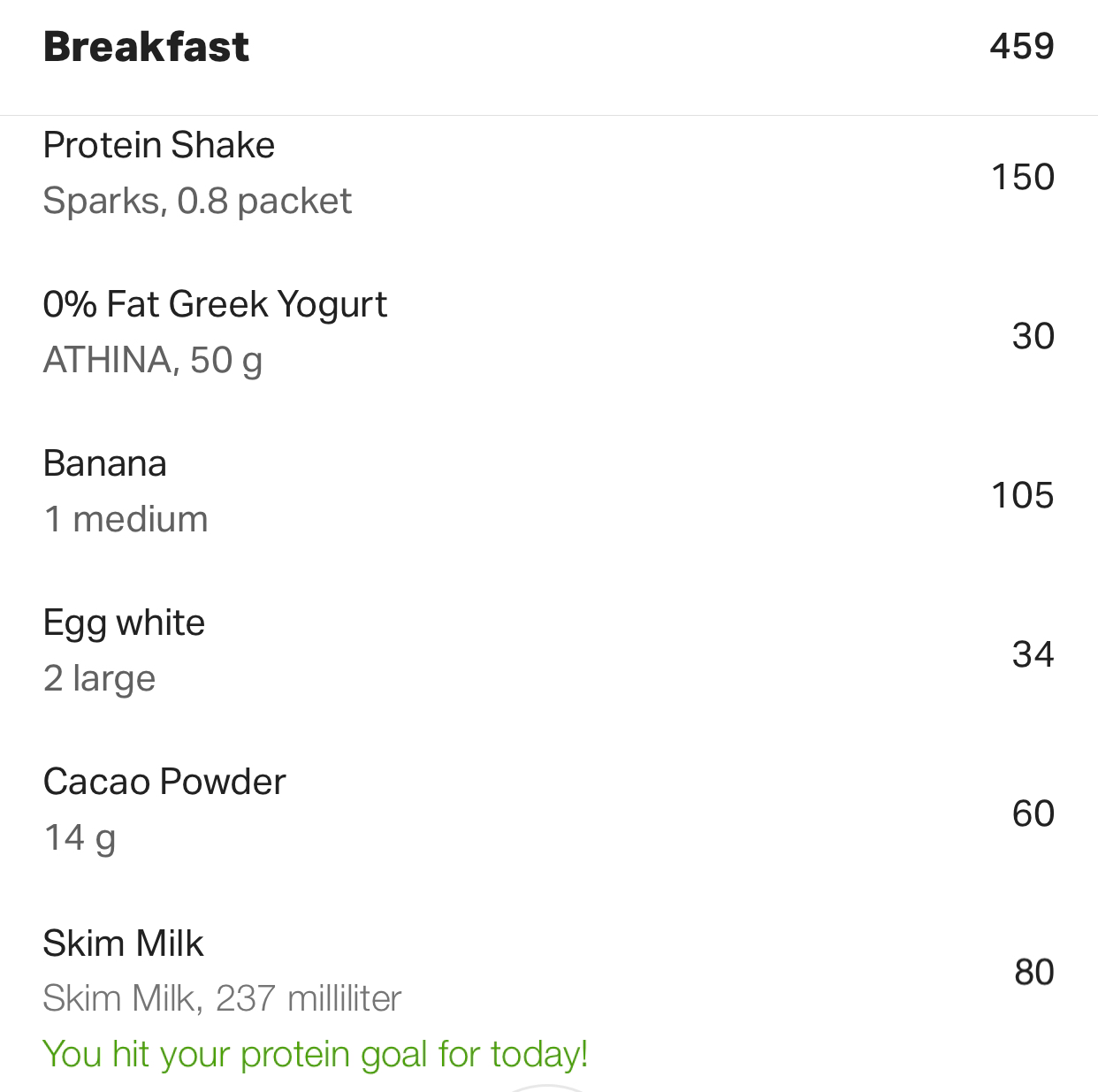This screenshot has height=1092, width=1098.
Task: Tap the protein goal achievement message
Action: pos(316,1055)
